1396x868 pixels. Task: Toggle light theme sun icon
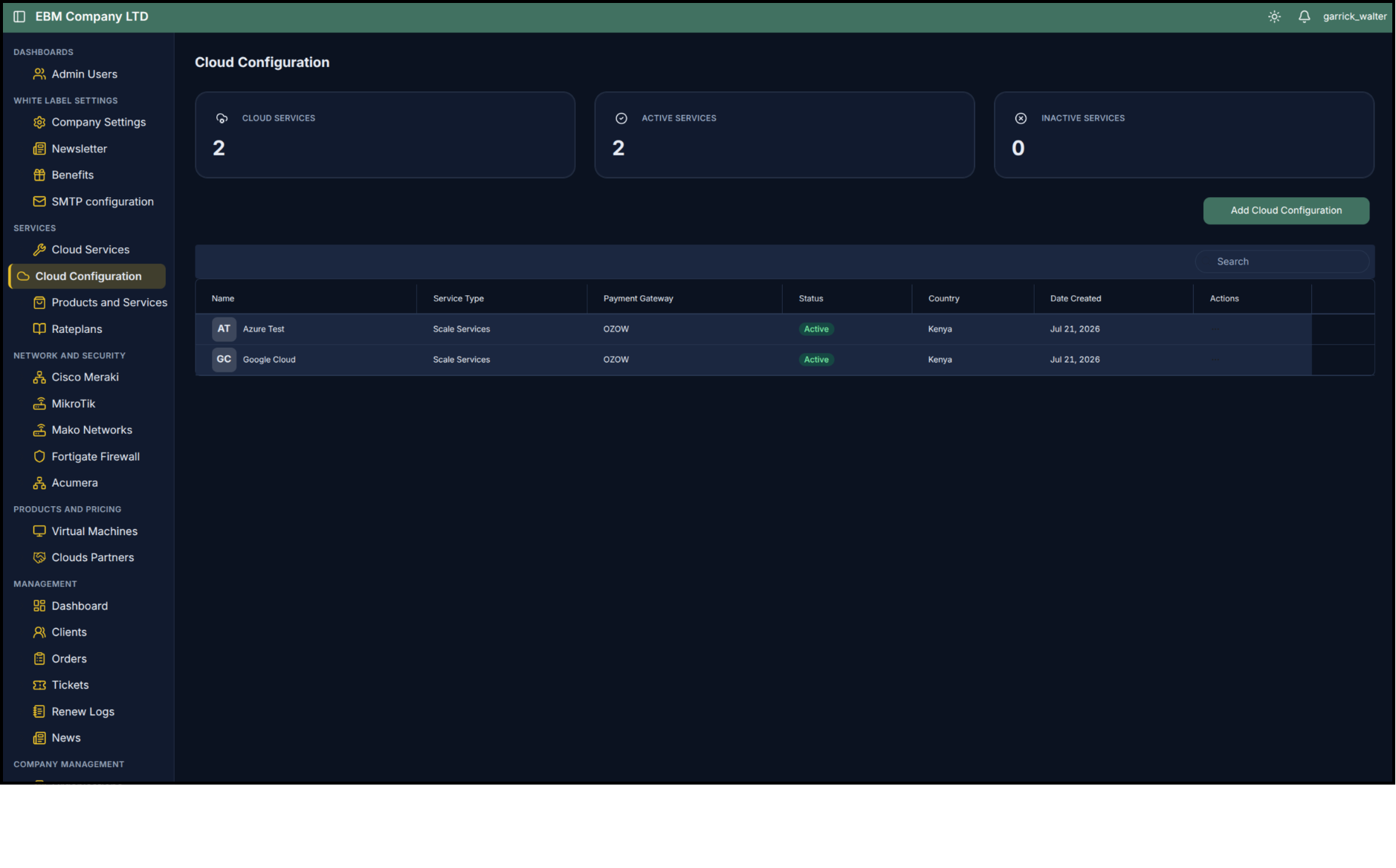point(1274,16)
